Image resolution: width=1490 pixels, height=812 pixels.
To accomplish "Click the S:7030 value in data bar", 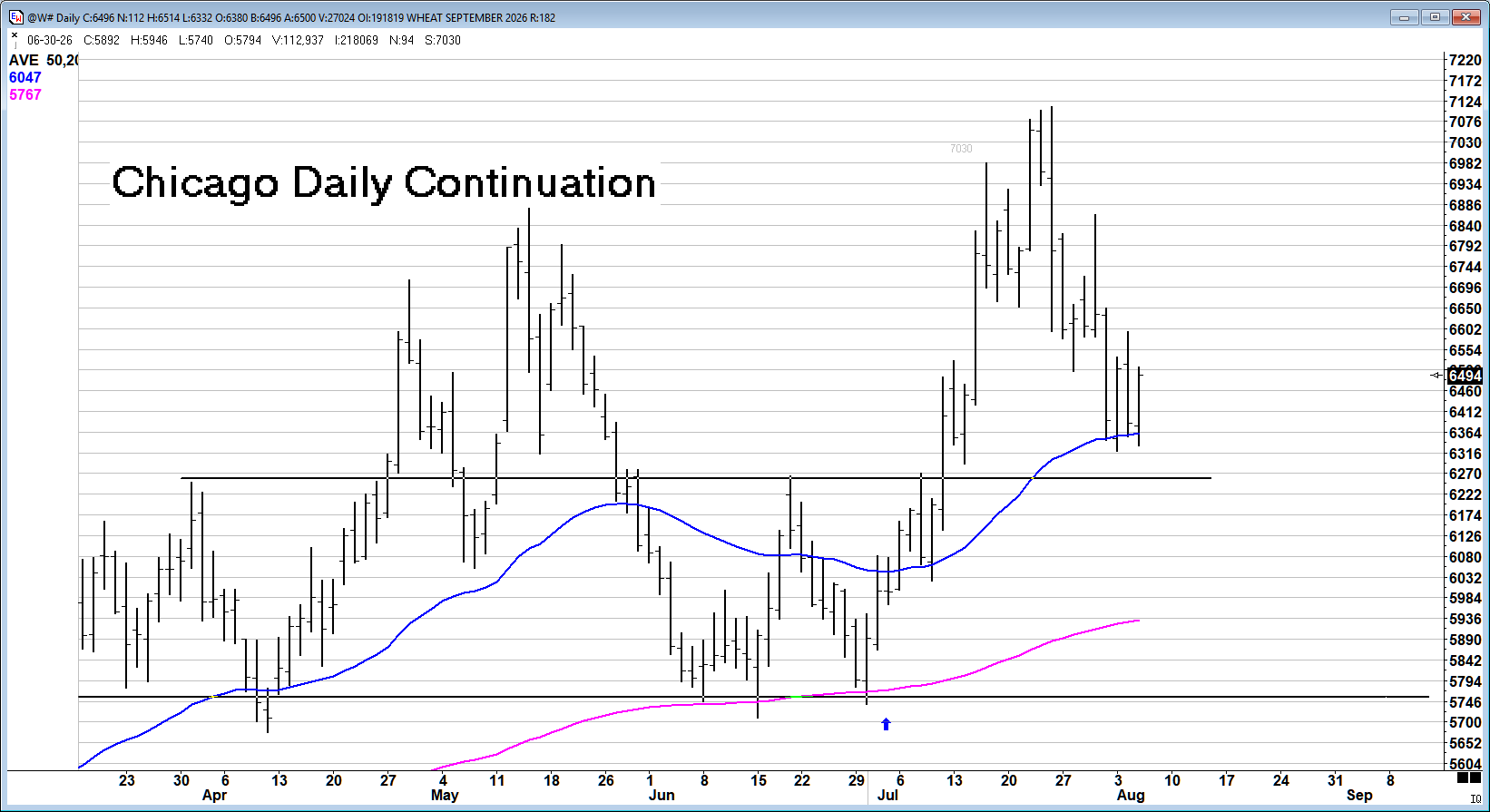I will pyautogui.click(x=443, y=41).
